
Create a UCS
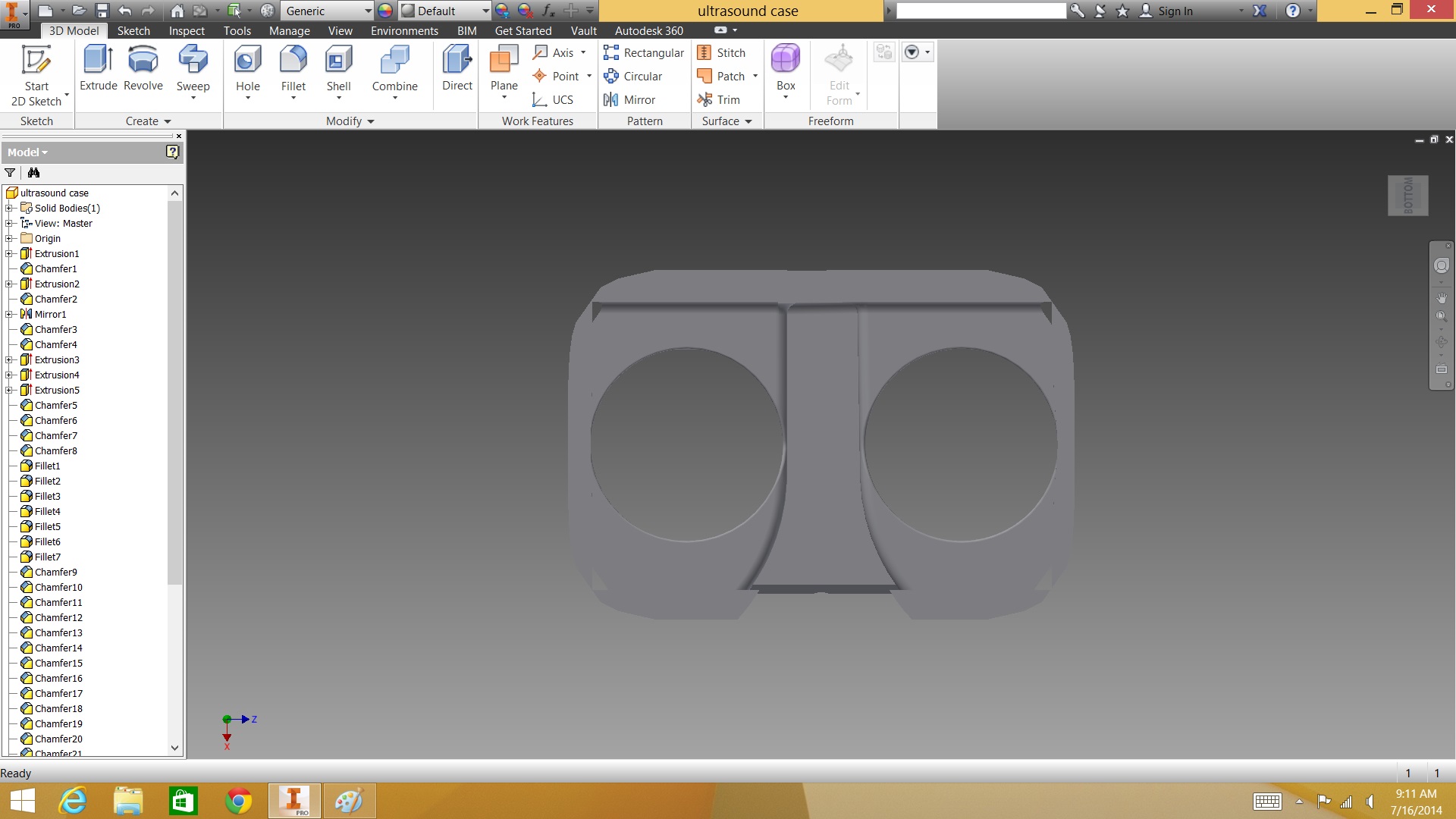pos(554,99)
